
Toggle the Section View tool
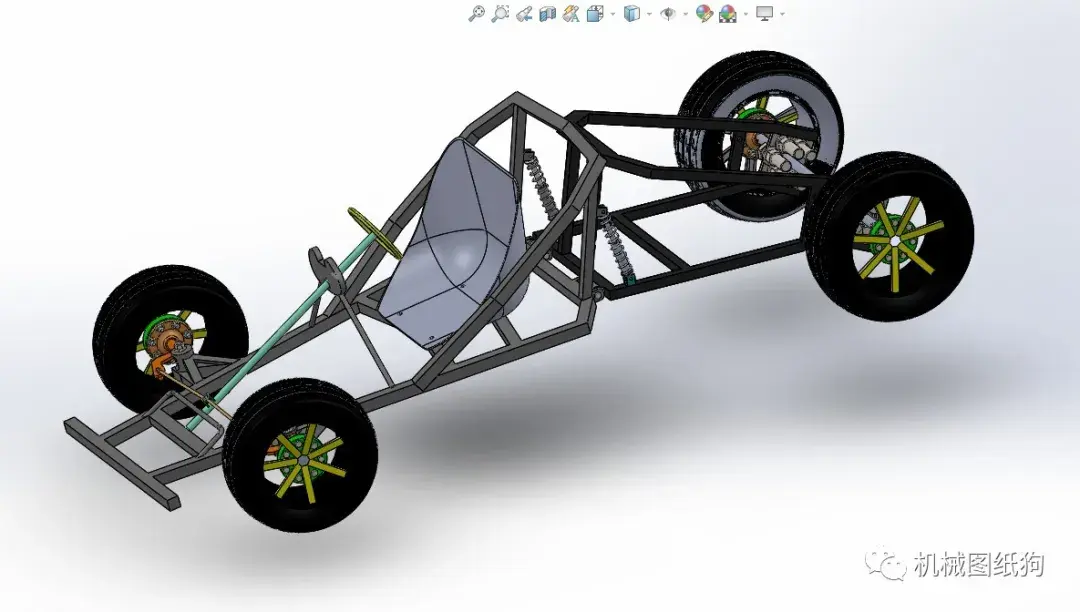[x=547, y=14]
